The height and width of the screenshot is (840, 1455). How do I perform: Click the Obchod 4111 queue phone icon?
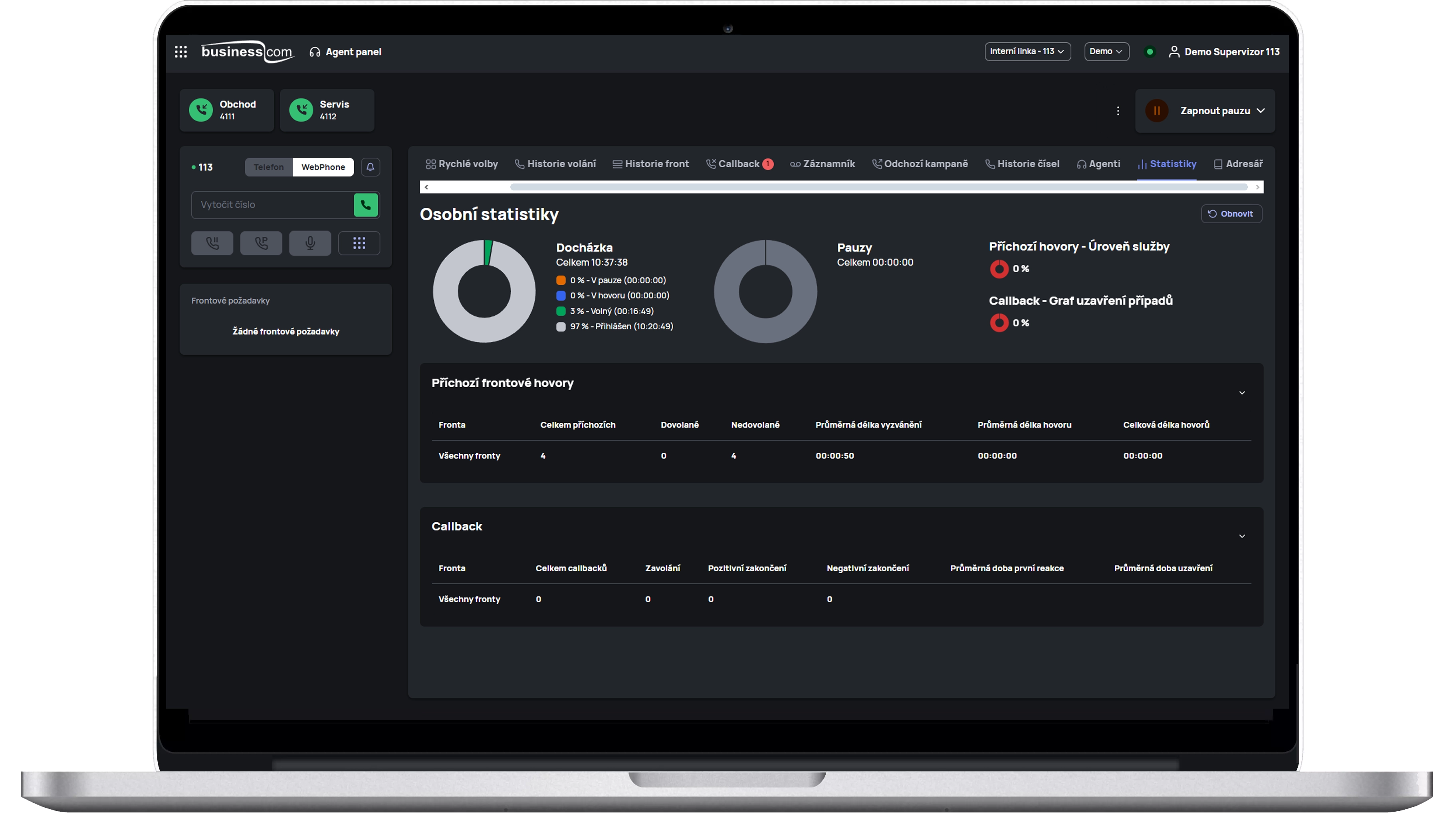pos(201,110)
